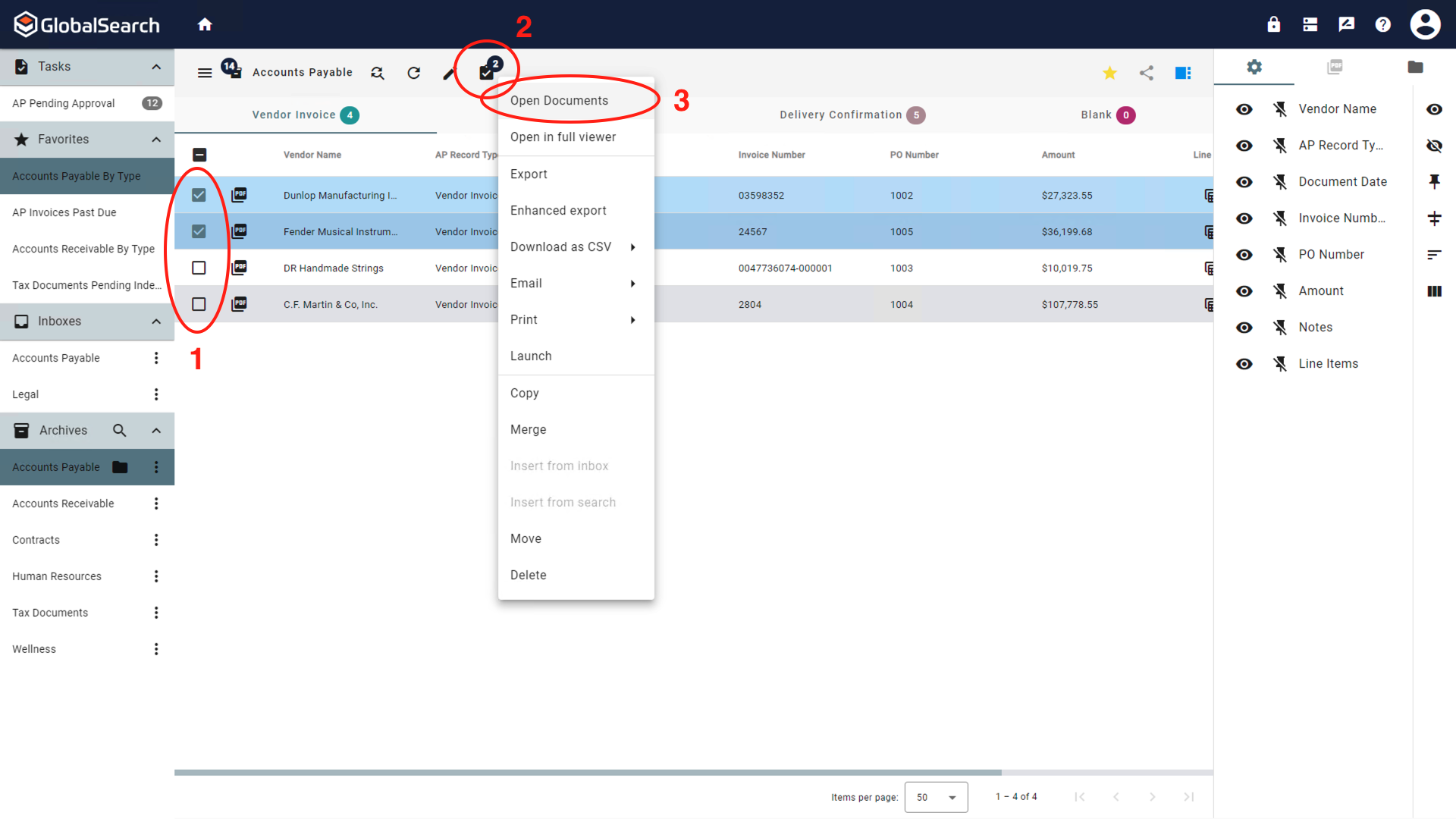This screenshot has width=1456, height=819.
Task: Open the PDF icon on Dunlop Manufacturing row
Action: coord(240,195)
